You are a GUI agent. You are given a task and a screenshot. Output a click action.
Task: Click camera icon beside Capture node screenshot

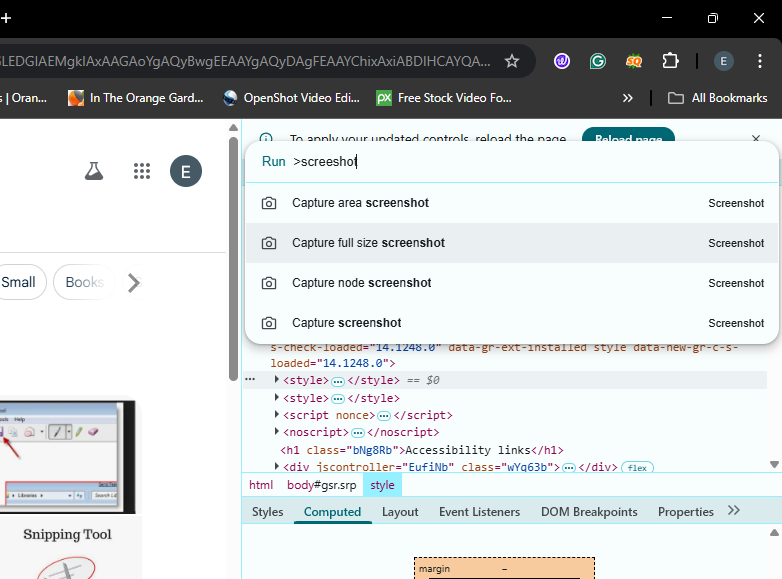(x=269, y=283)
